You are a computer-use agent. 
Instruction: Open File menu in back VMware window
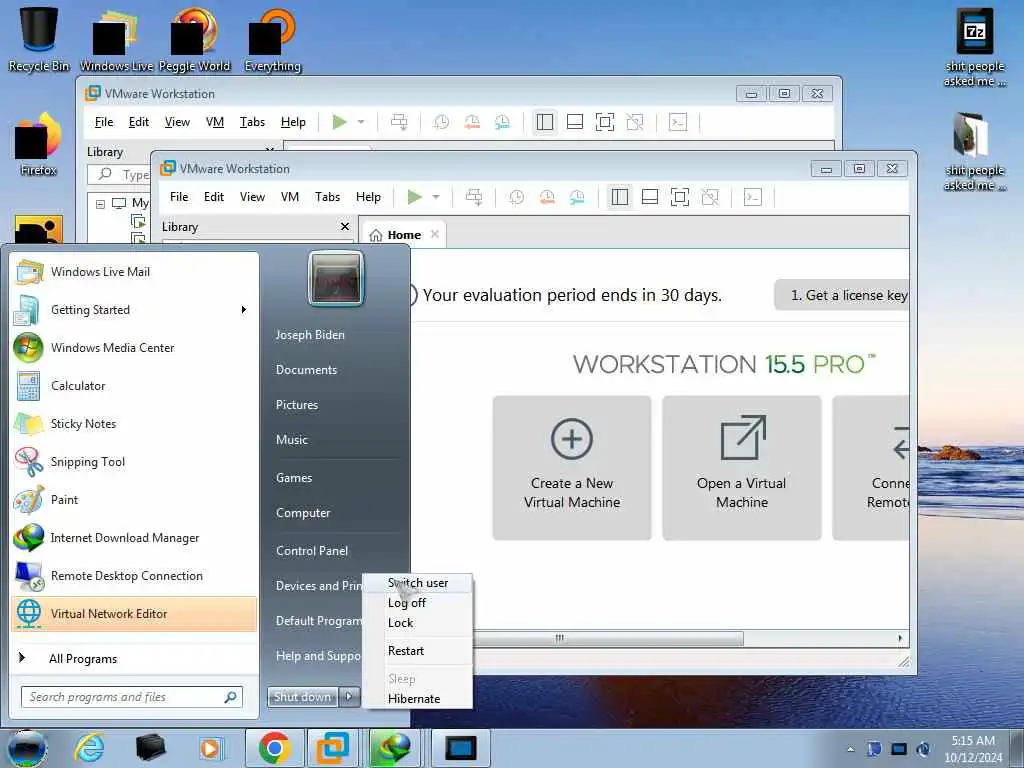pyautogui.click(x=104, y=122)
